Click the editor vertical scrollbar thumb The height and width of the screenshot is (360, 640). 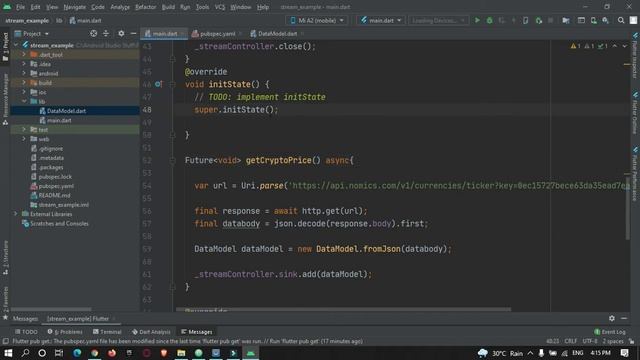click(x=627, y=207)
